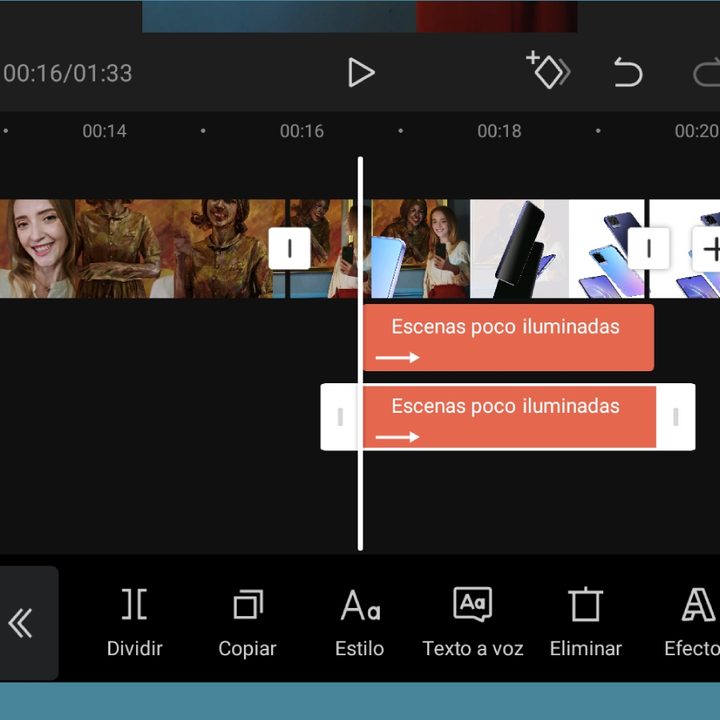
Task: Redo the last undone edit
Action: click(x=707, y=72)
